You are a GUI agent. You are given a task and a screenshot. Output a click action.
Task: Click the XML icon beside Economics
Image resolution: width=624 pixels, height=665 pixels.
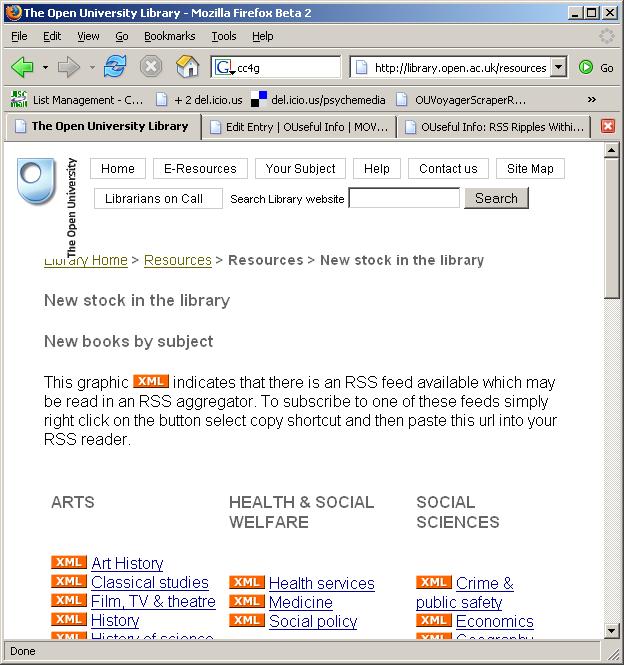pyautogui.click(x=434, y=620)
